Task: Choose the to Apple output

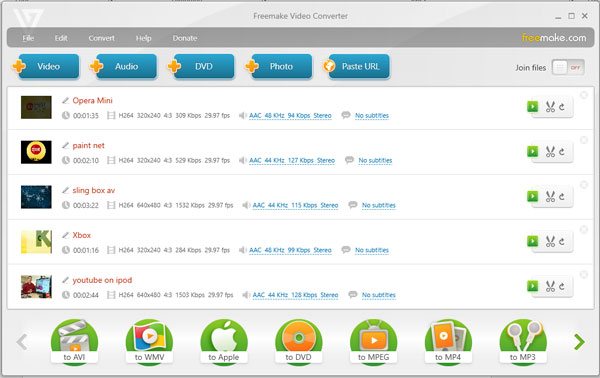Action: tap(224, 341)
